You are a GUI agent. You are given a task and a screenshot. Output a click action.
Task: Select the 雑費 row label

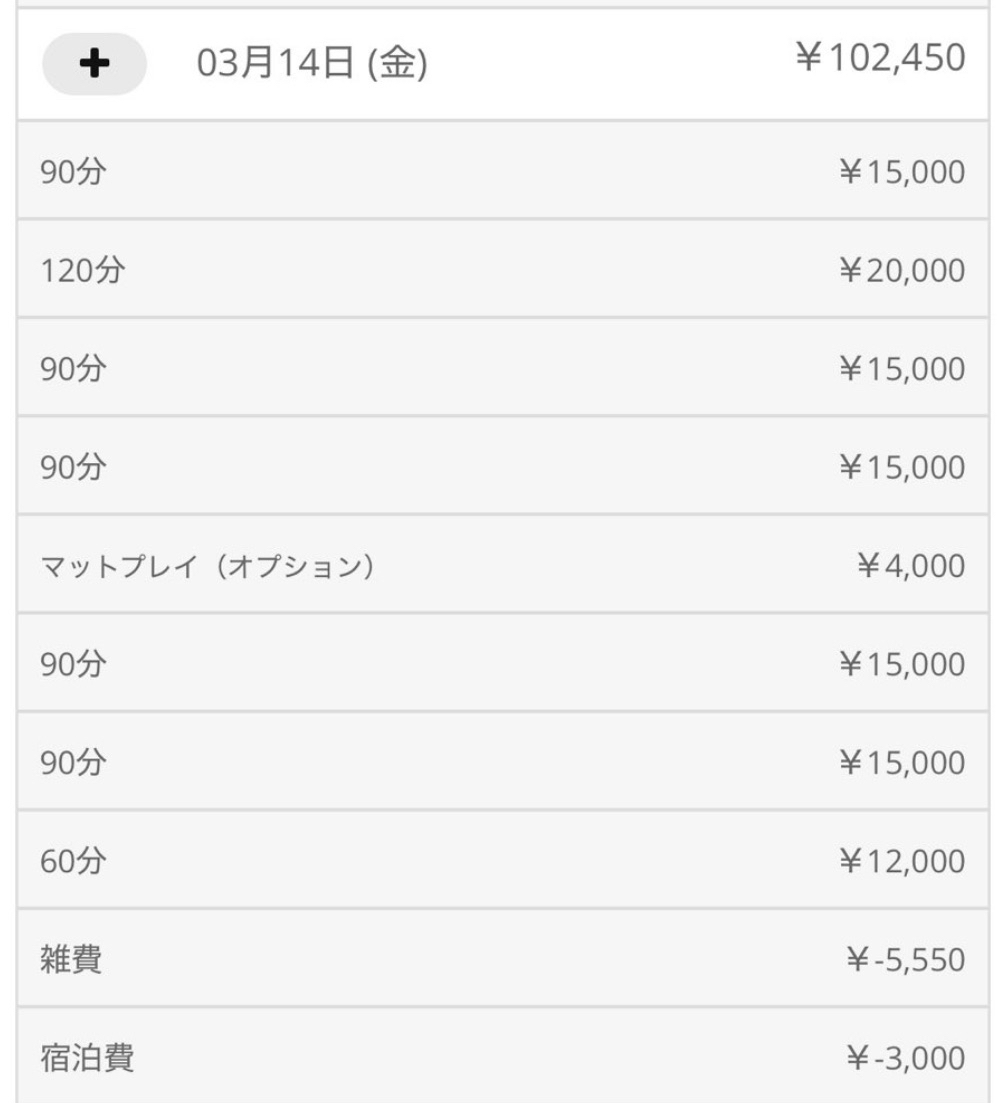pos(71,960)
